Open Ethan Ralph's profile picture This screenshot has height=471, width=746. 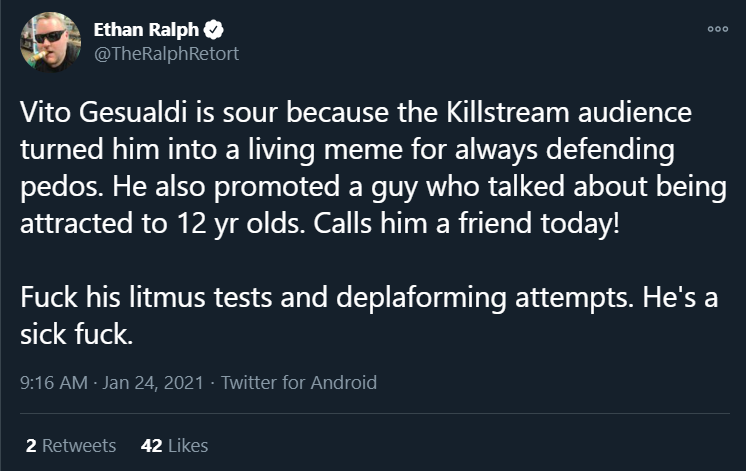point(50,42)
